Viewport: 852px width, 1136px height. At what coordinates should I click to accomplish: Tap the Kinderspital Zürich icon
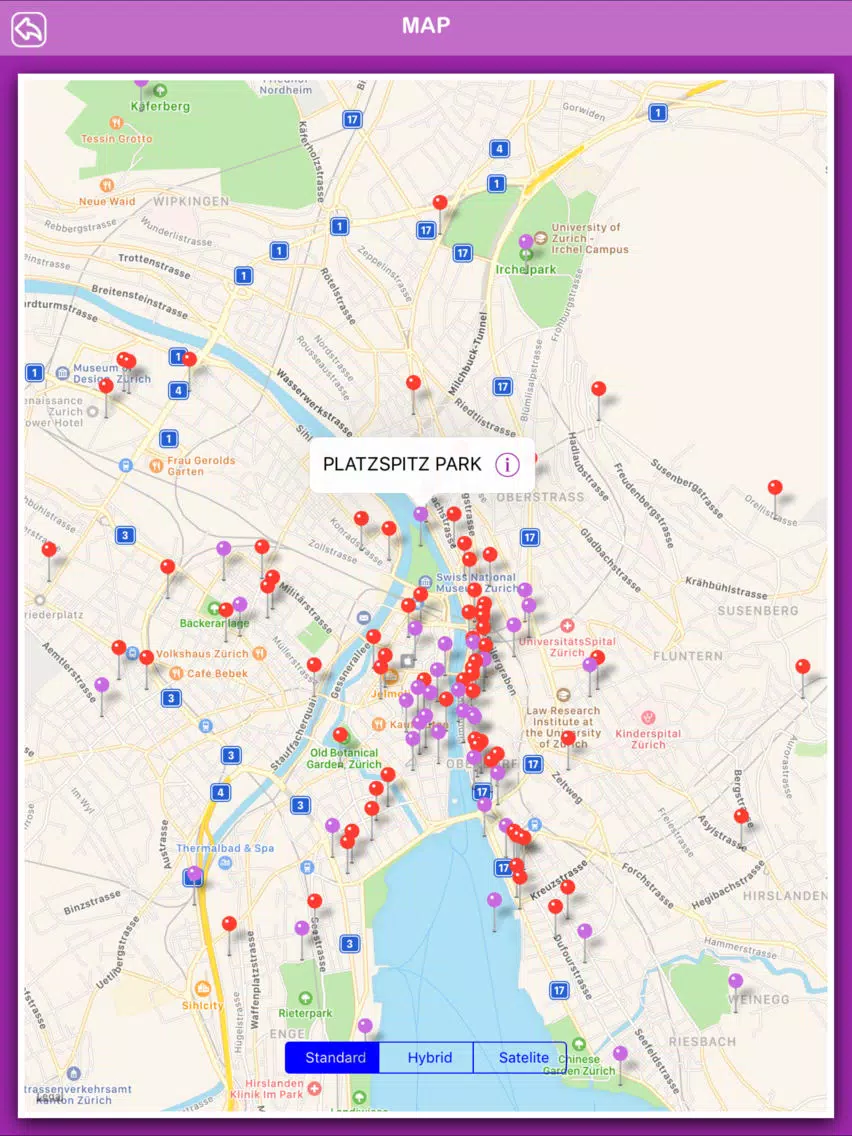pos(648,718)
